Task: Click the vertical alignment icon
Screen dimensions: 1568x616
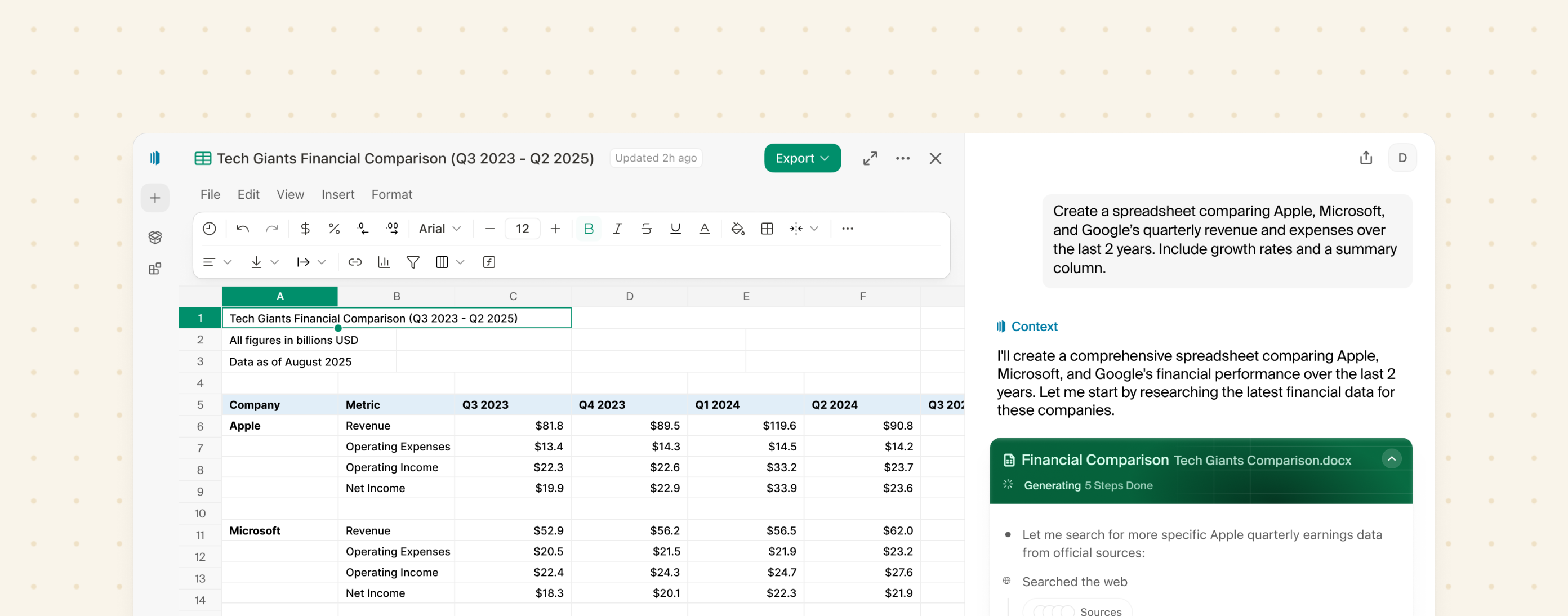Action: pos(256,262)
